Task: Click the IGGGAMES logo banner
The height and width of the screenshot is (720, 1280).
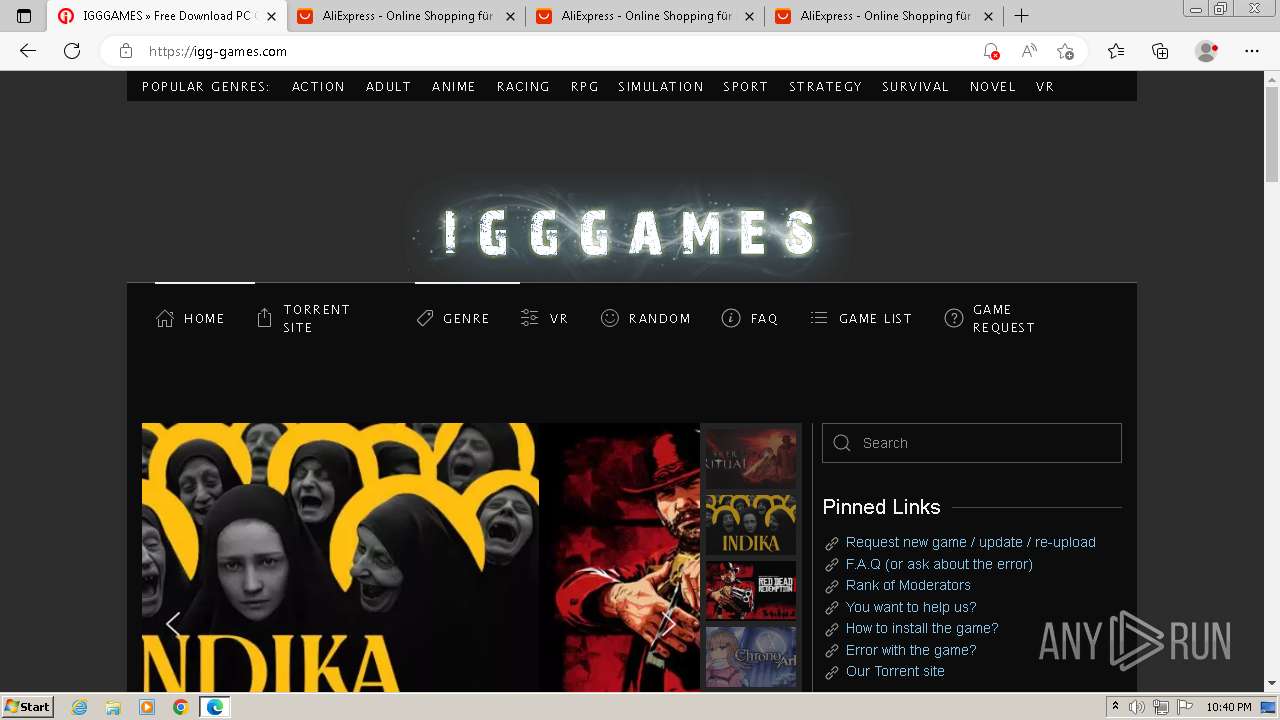Action: (630, 232)
